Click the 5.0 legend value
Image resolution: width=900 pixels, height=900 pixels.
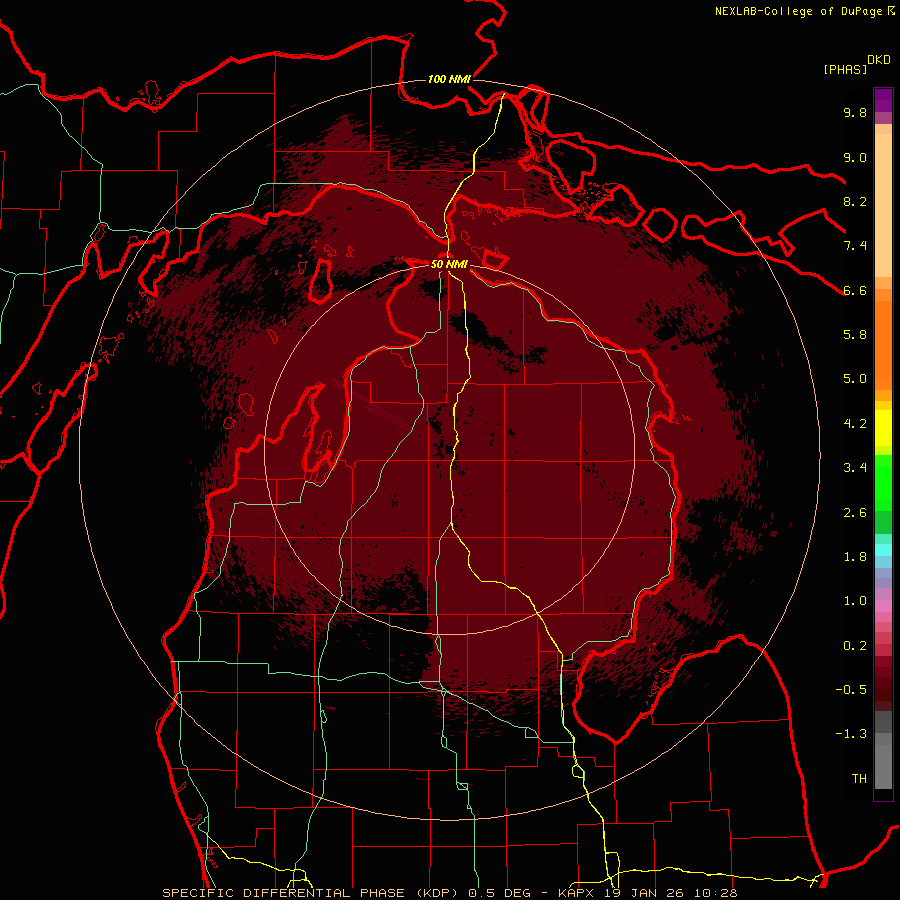pyautogui.click(x=855, y=379)
